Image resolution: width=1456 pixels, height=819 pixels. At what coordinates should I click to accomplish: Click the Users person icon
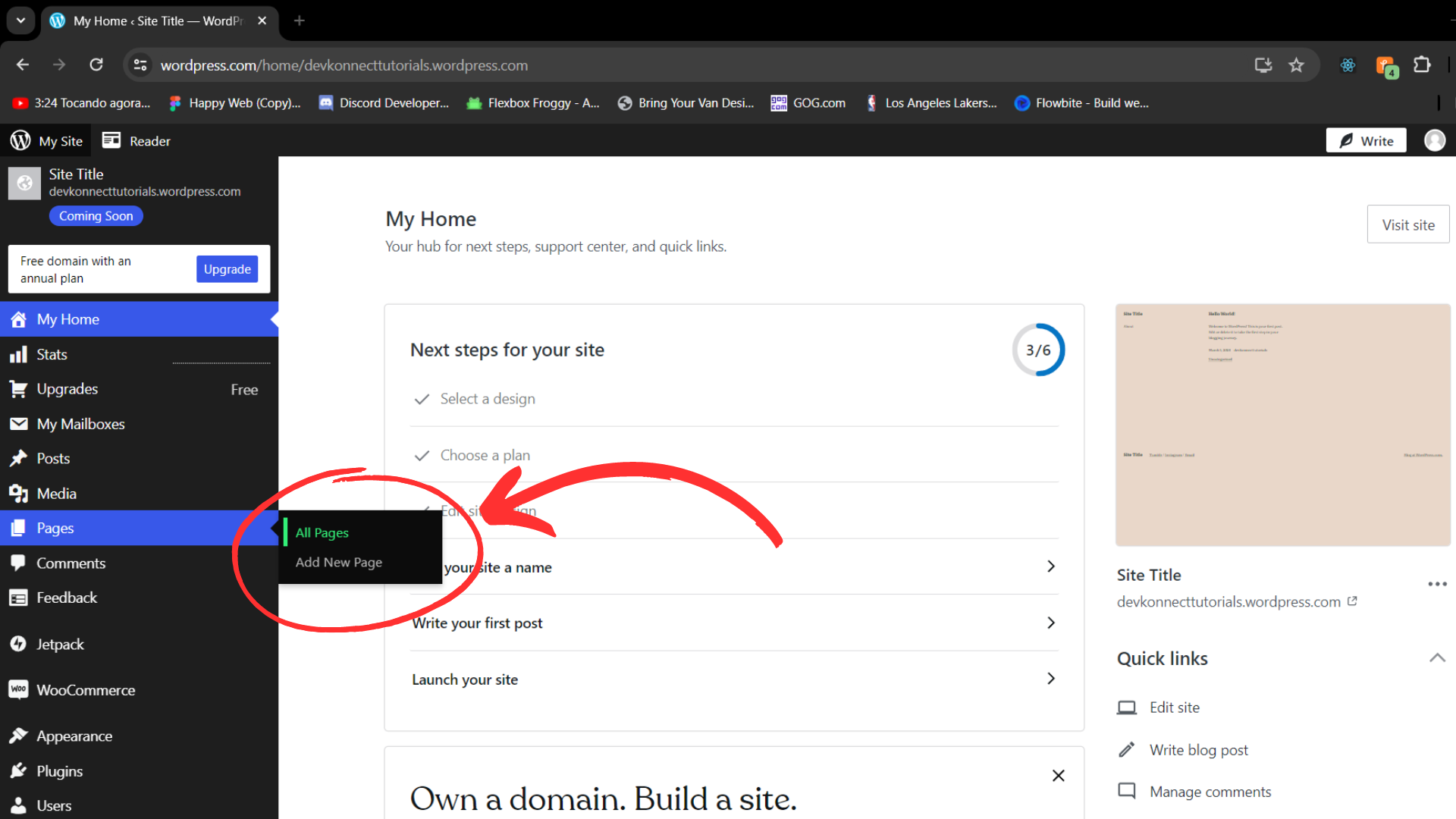18,805
